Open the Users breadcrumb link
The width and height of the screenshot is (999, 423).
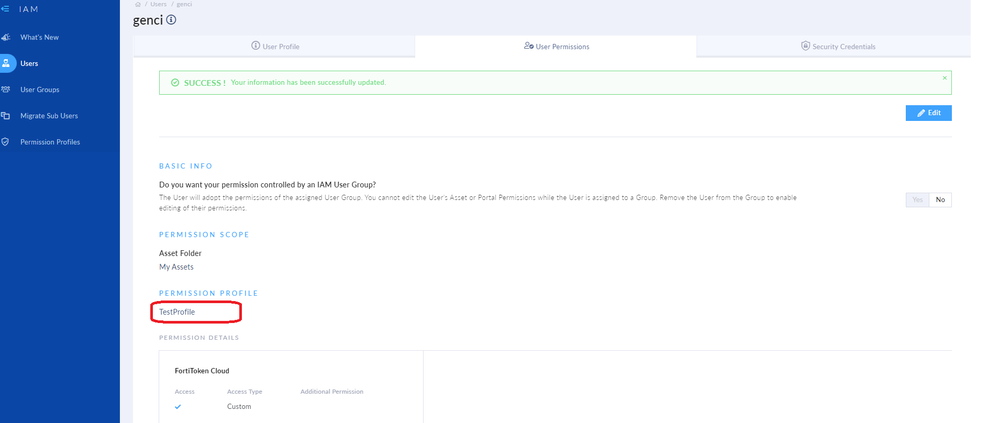(159, 4)
